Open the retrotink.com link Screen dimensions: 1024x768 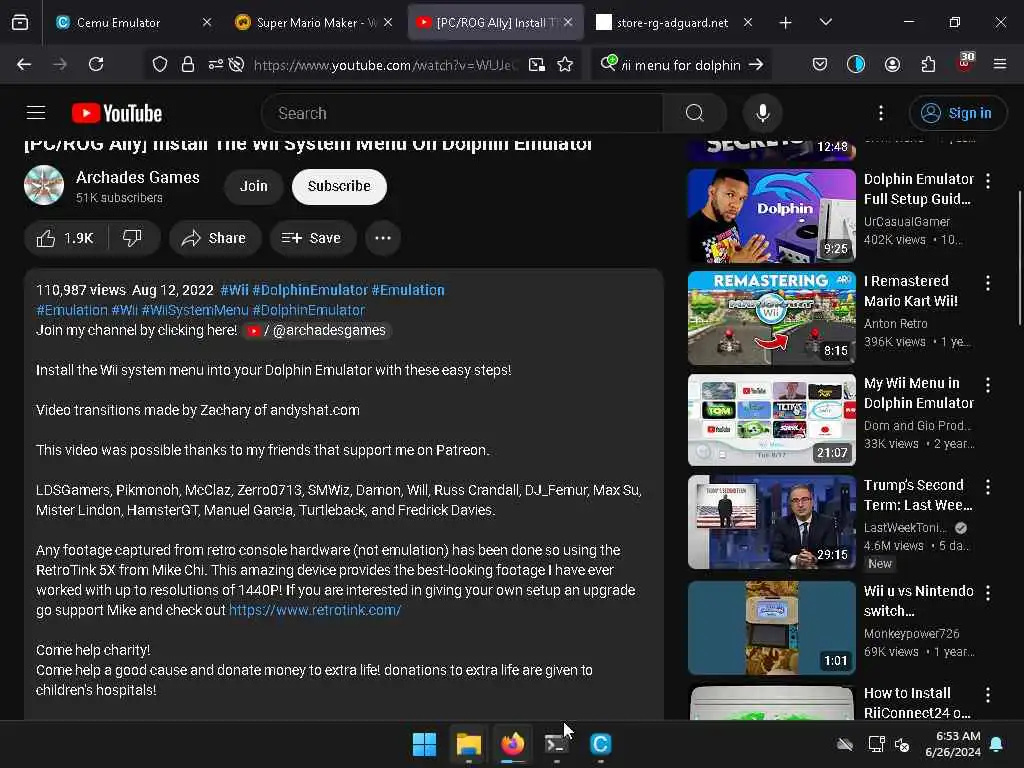click(x=315, y=610)
